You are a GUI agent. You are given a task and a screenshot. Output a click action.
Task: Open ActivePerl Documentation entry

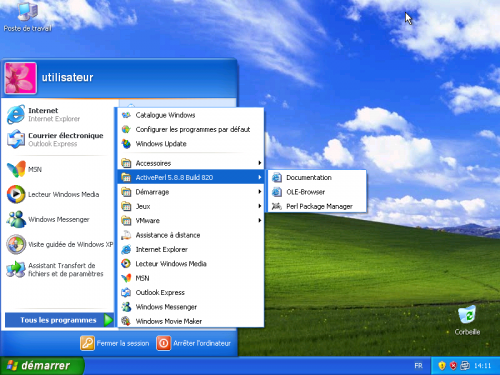317,178
